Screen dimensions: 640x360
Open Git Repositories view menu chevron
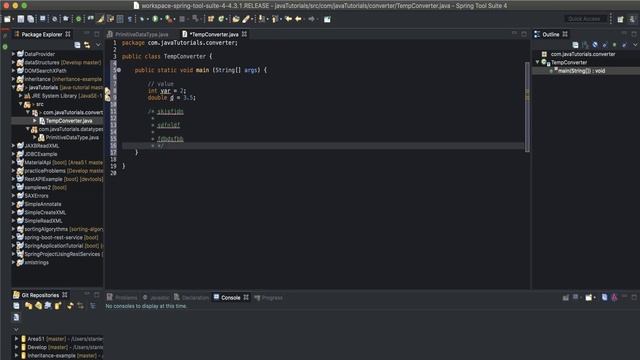point(16,329)
